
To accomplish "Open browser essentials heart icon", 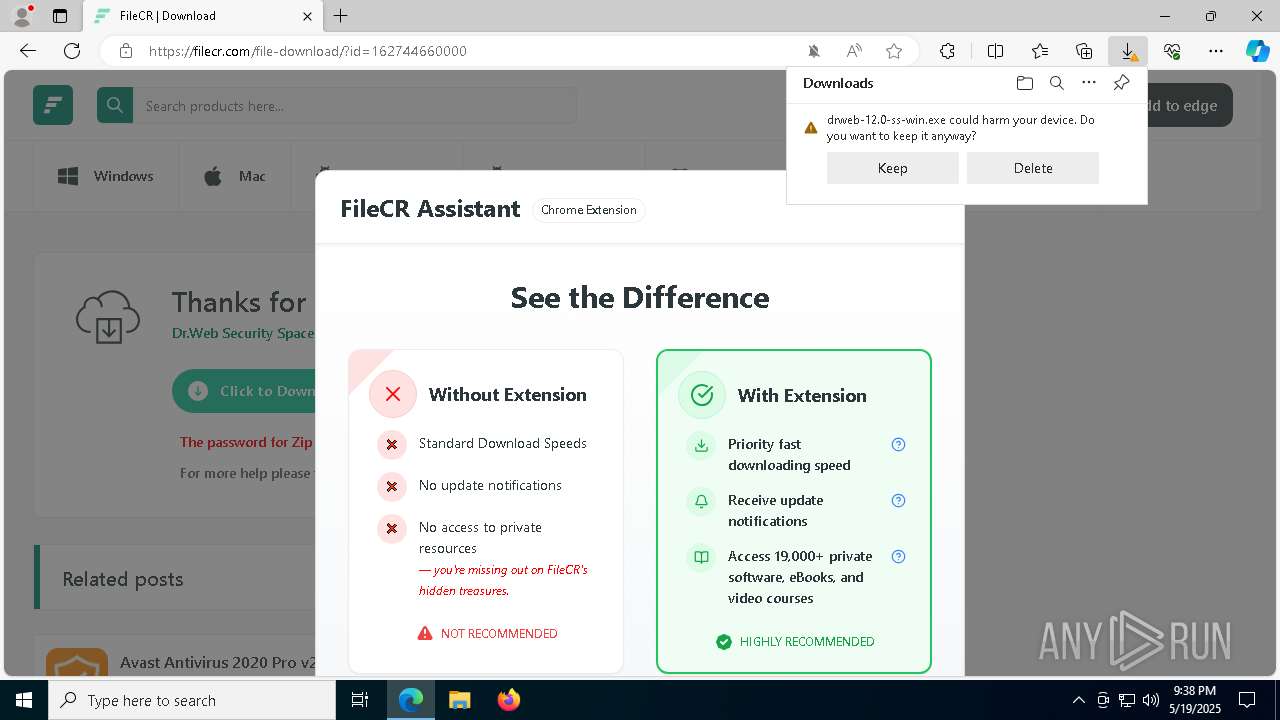I will coord(1172,51).
